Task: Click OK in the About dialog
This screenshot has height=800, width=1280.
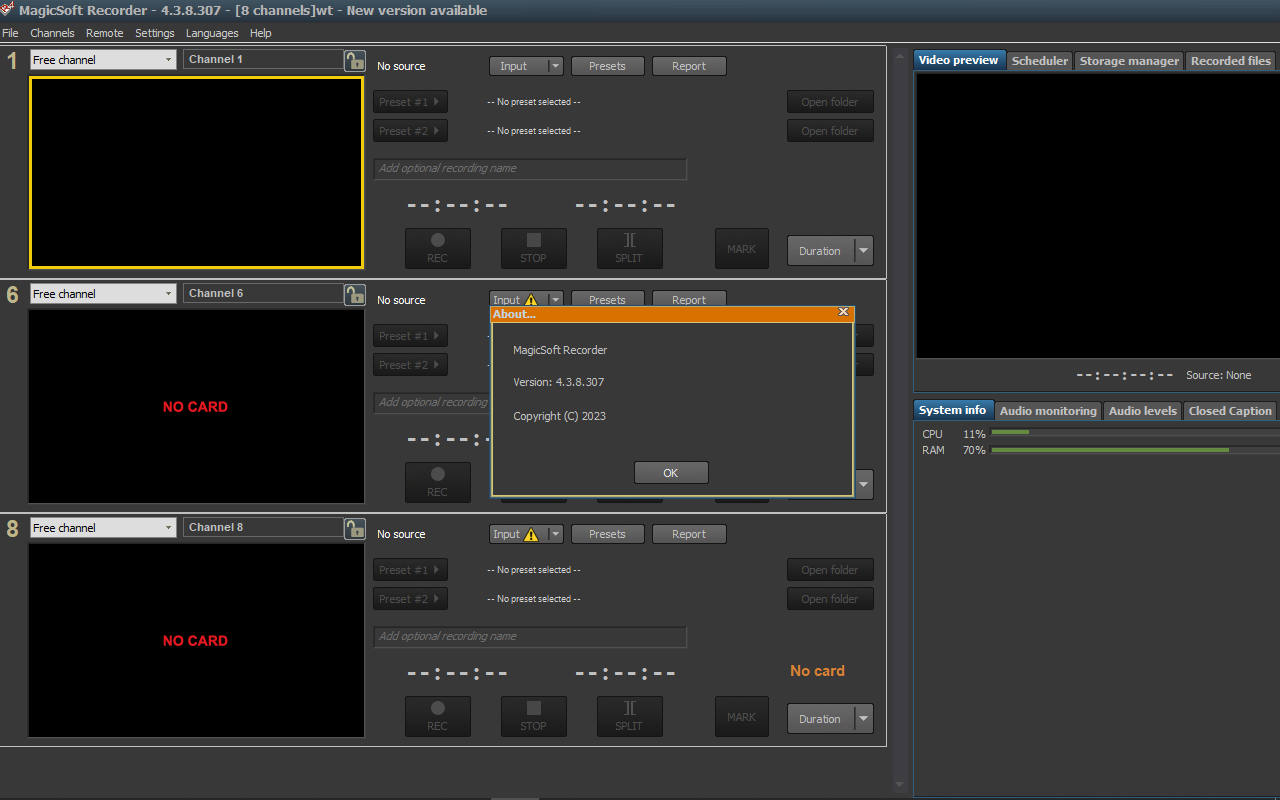Action: click(x=671, y=472)
